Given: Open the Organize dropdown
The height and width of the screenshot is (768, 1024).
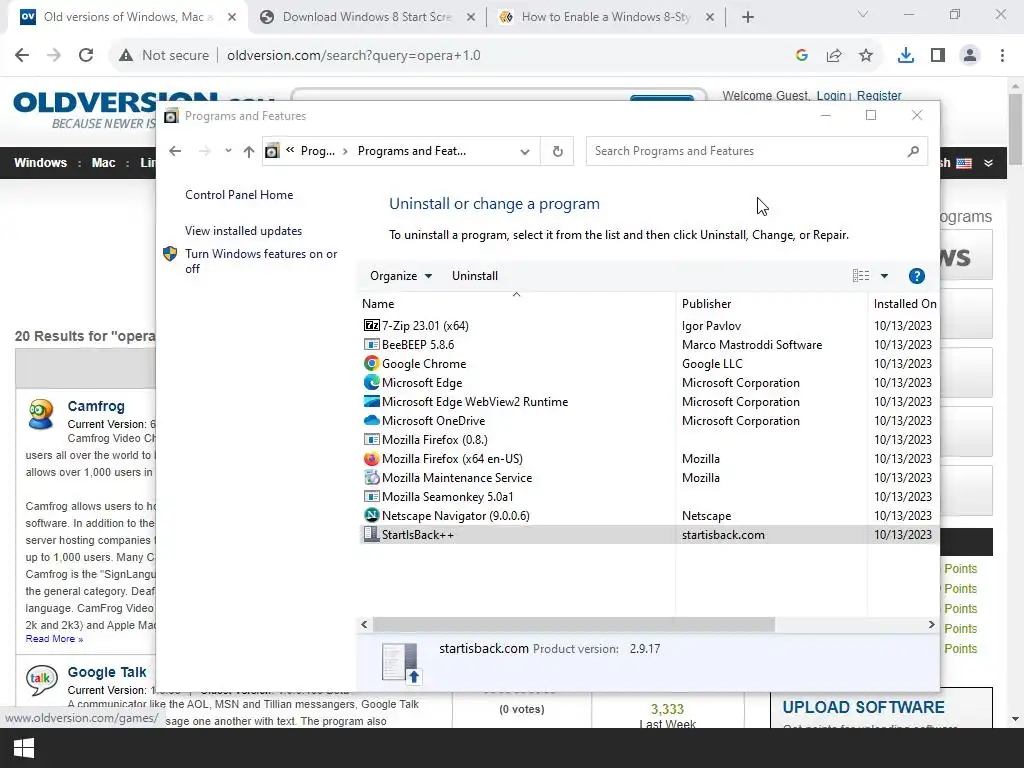Looking at the screenshot, I should point(401,276).
